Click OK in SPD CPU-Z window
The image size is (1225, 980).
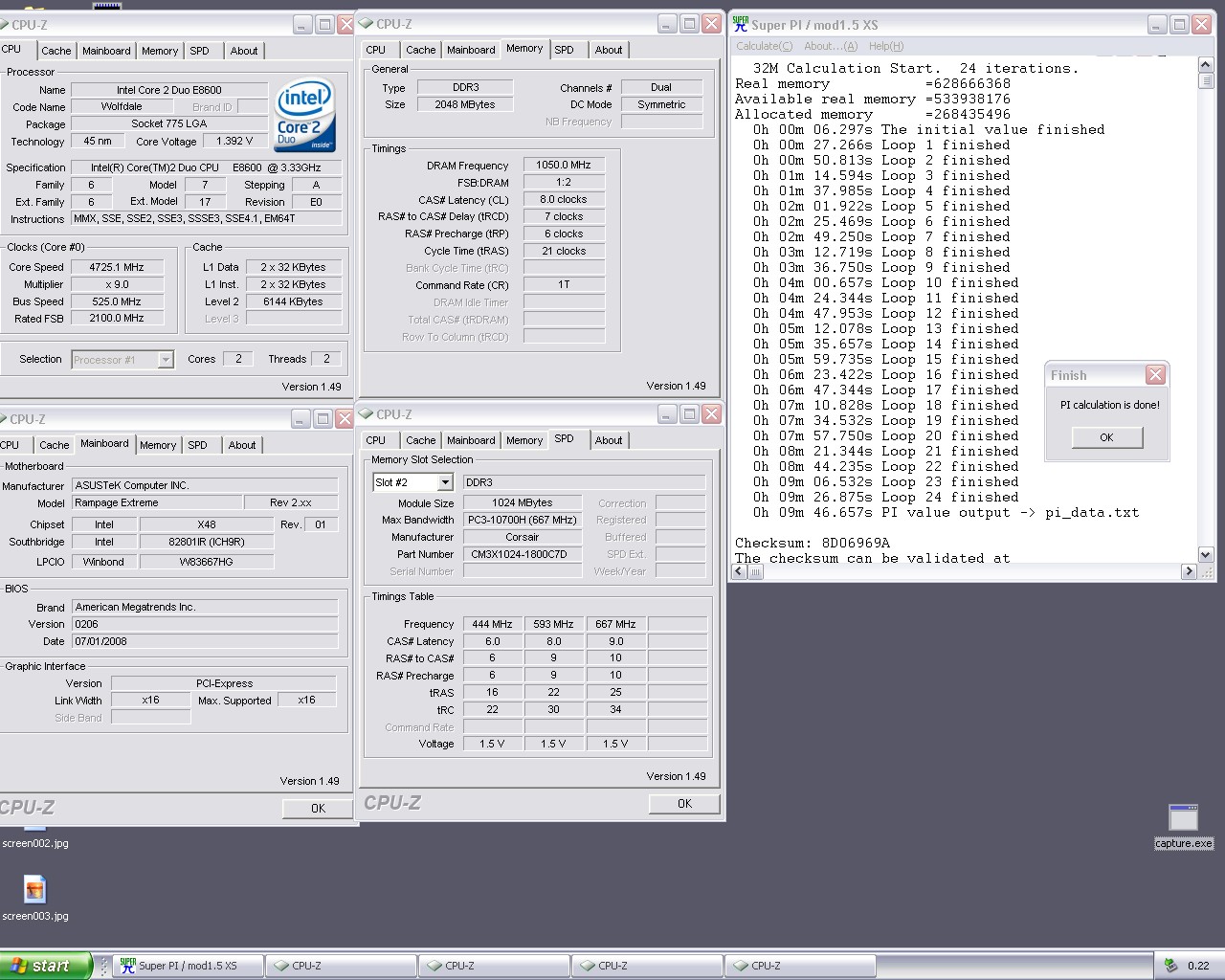pyautogui.click(x=684, y=804)
